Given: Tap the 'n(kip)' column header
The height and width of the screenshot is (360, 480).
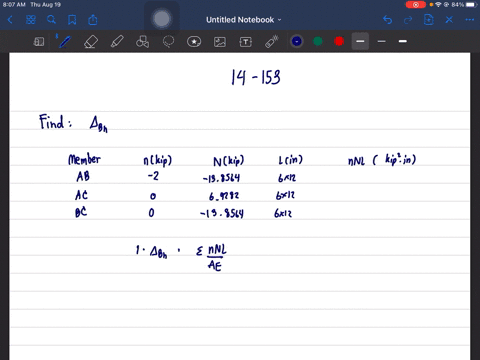Looking at the screenshot, I should click(157, 160).
